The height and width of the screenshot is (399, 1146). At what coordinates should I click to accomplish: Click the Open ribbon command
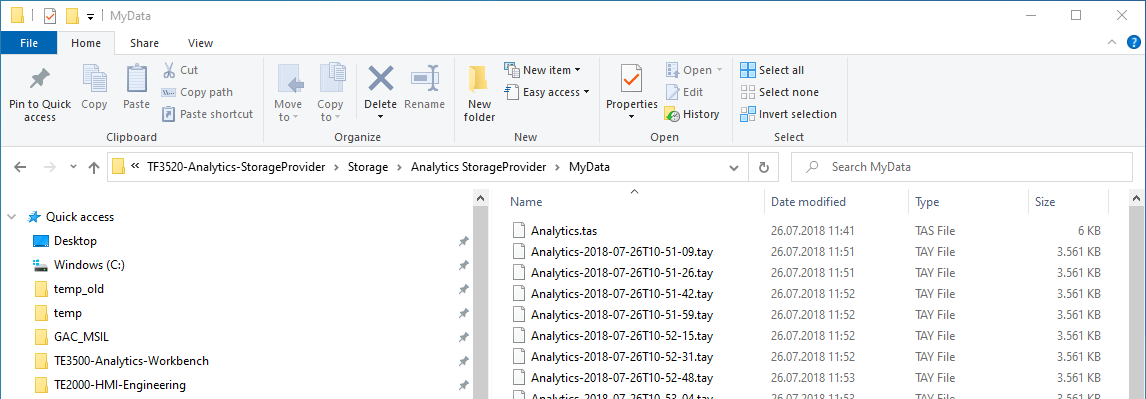click(694, 70)
